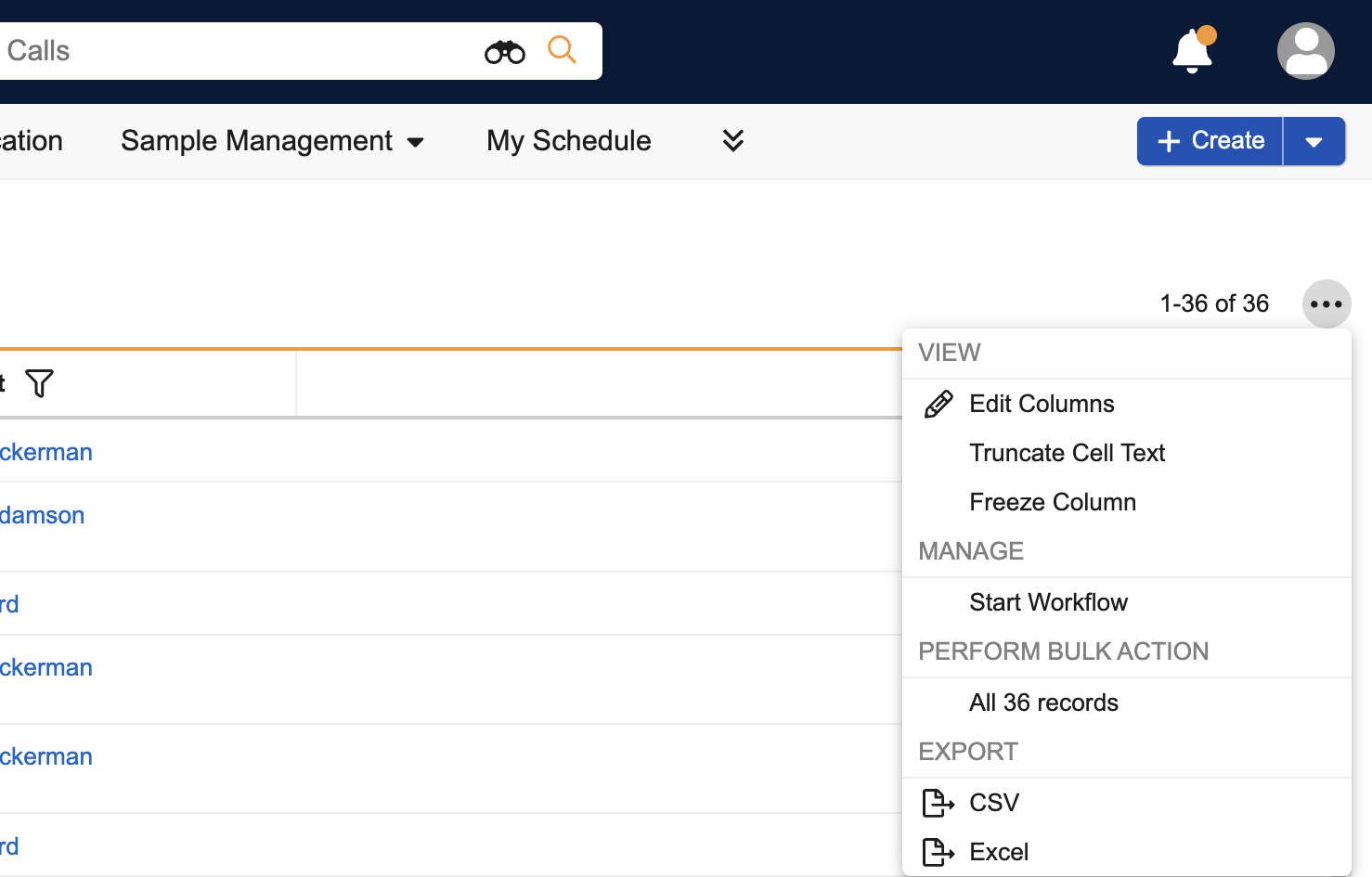Toggle the three-dot actions menu button

click(x=1326, y=304)
